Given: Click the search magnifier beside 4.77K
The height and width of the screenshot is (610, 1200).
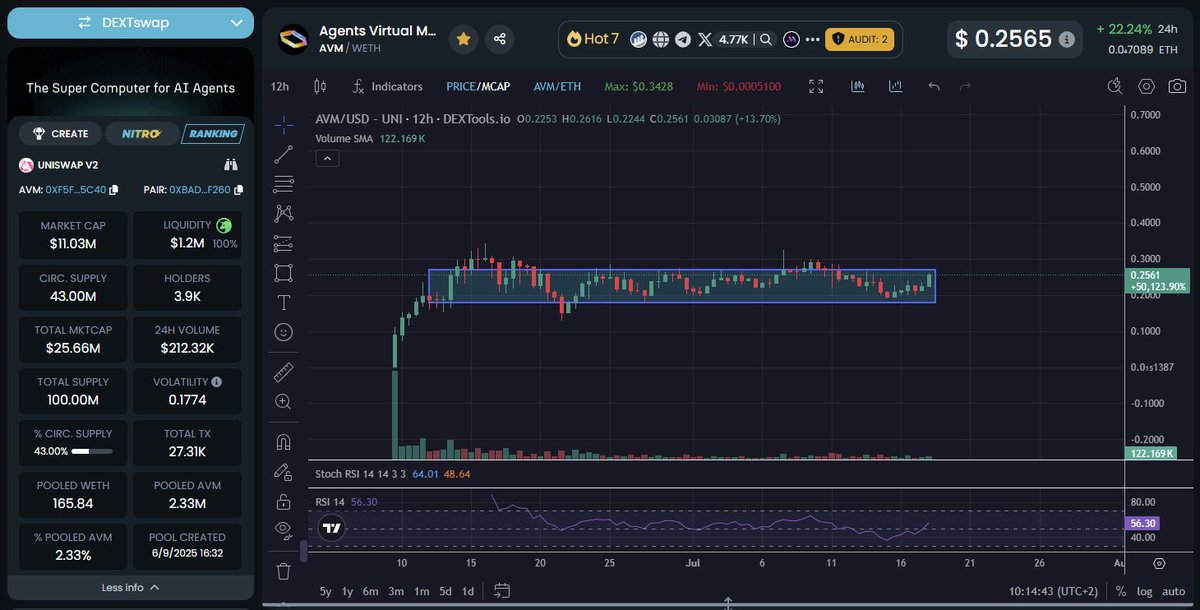Looking at the screenshot, I should tap(766, 40).
